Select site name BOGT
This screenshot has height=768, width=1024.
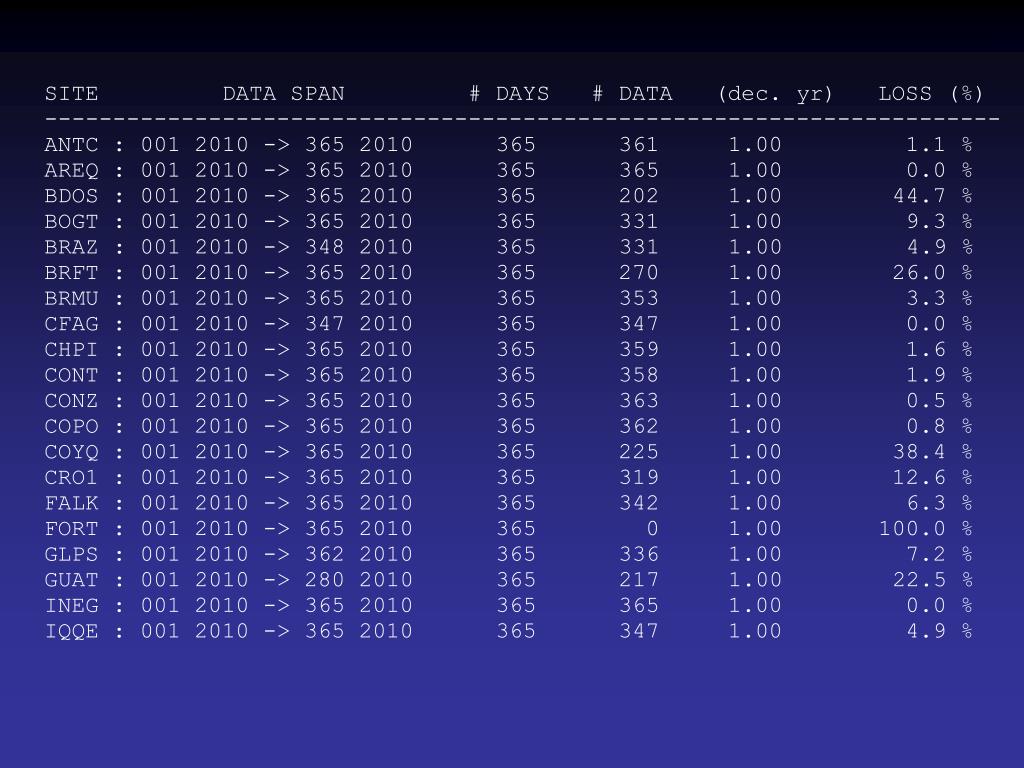(71, 221)
